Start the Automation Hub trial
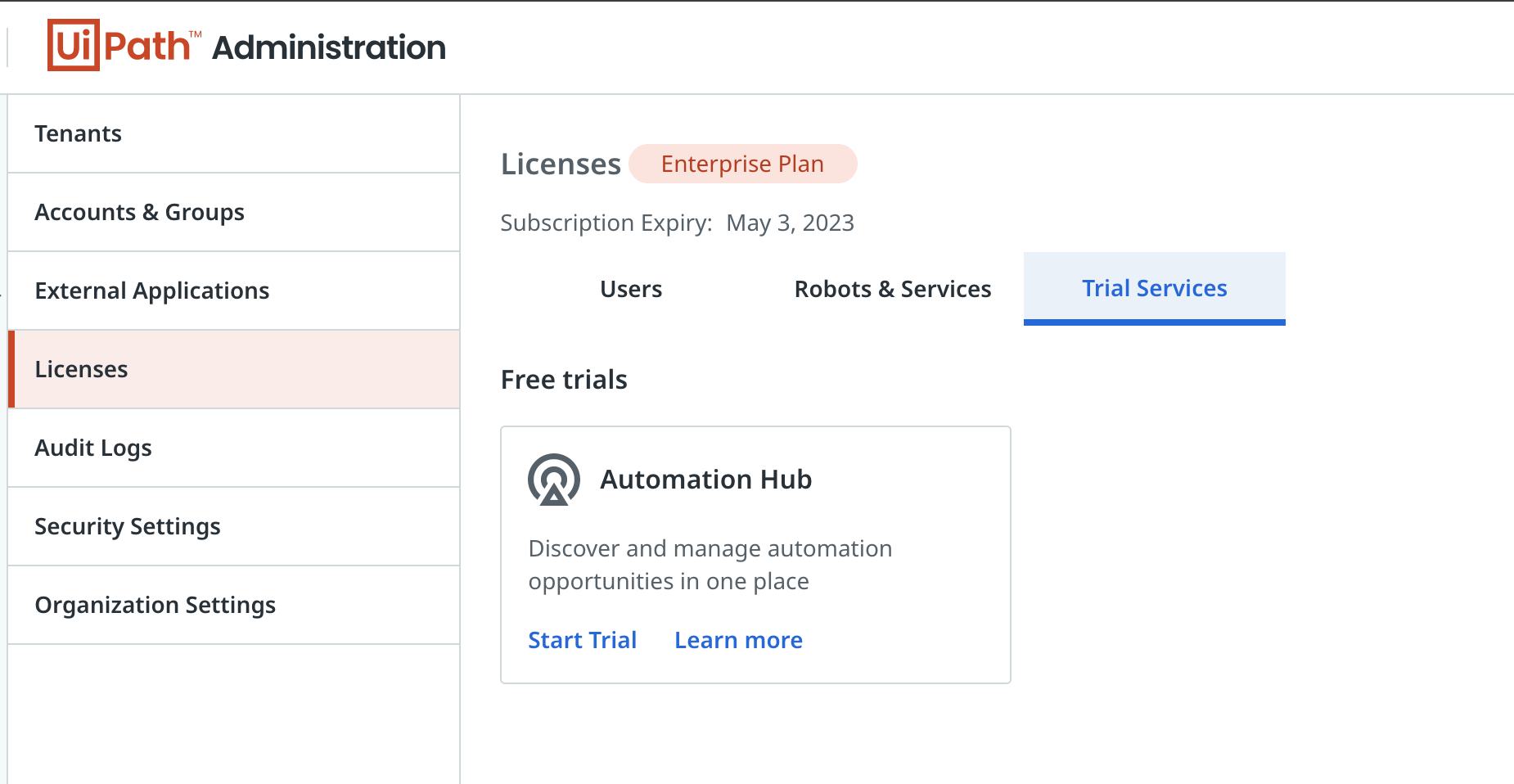This screenshot has height=784, width=1514. tap(583, 640)
